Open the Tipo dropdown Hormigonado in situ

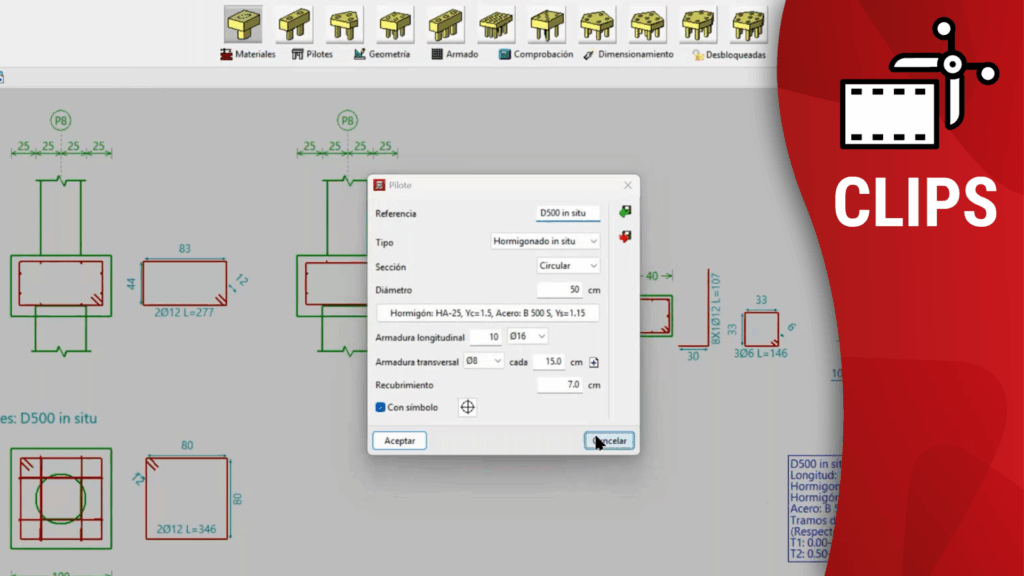546,241
